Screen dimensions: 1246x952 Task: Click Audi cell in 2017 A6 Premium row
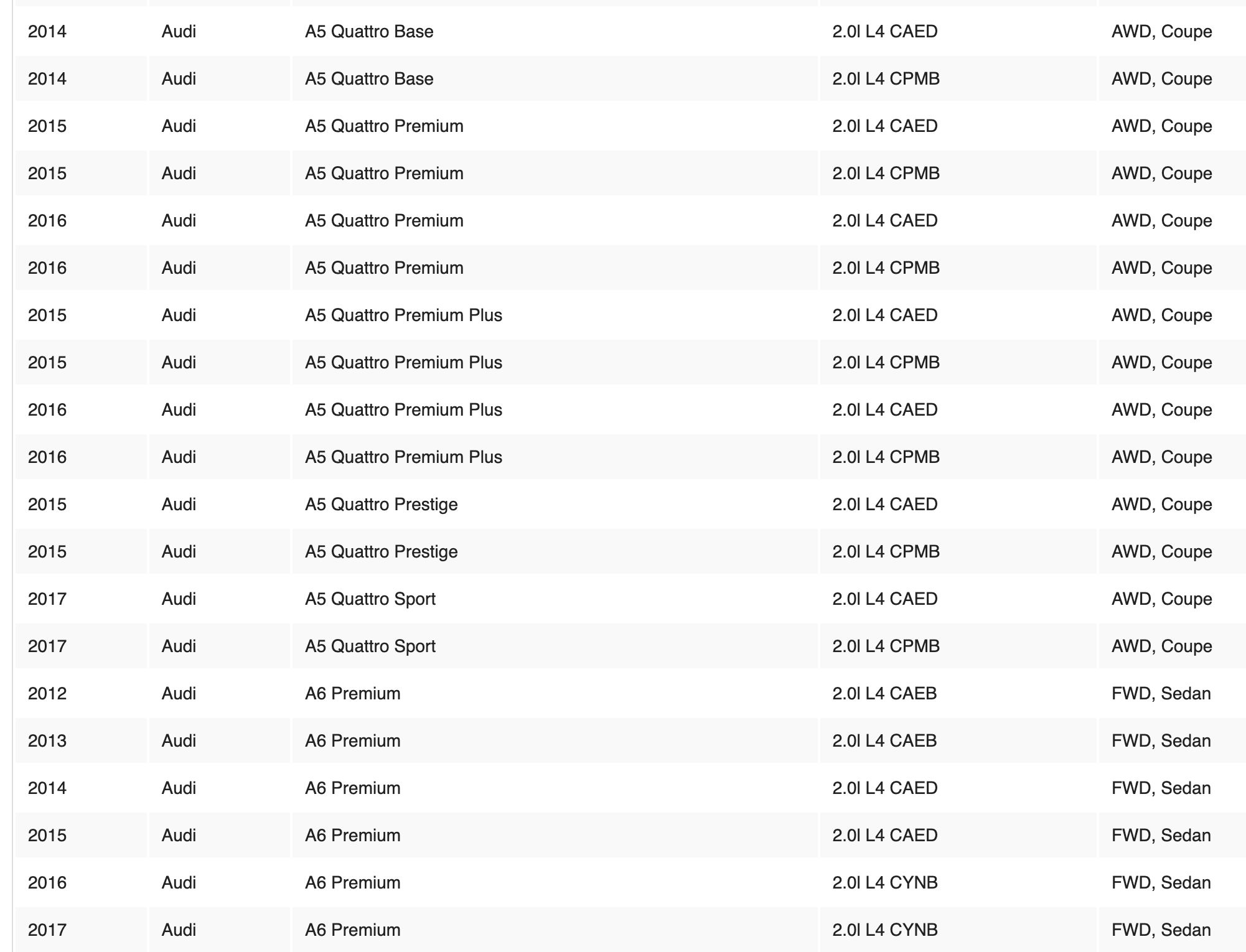179,930
